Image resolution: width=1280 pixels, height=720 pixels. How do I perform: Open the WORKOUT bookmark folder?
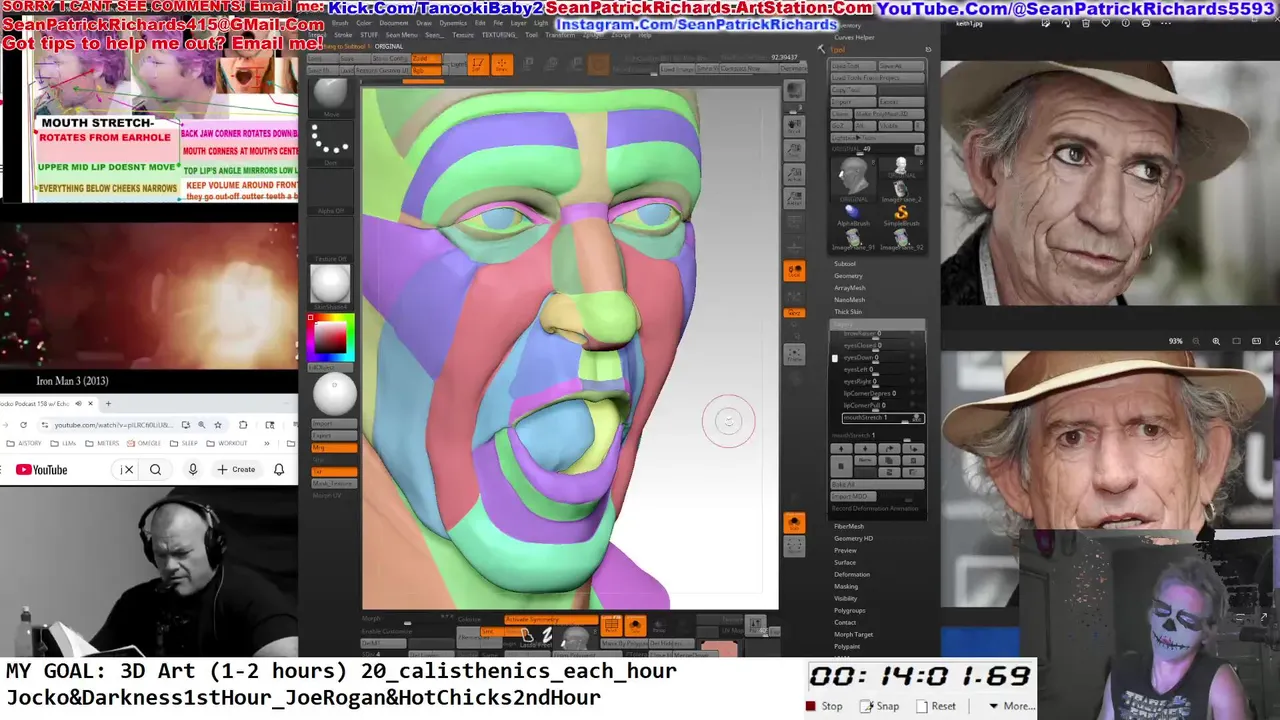[x=227, y=443]
